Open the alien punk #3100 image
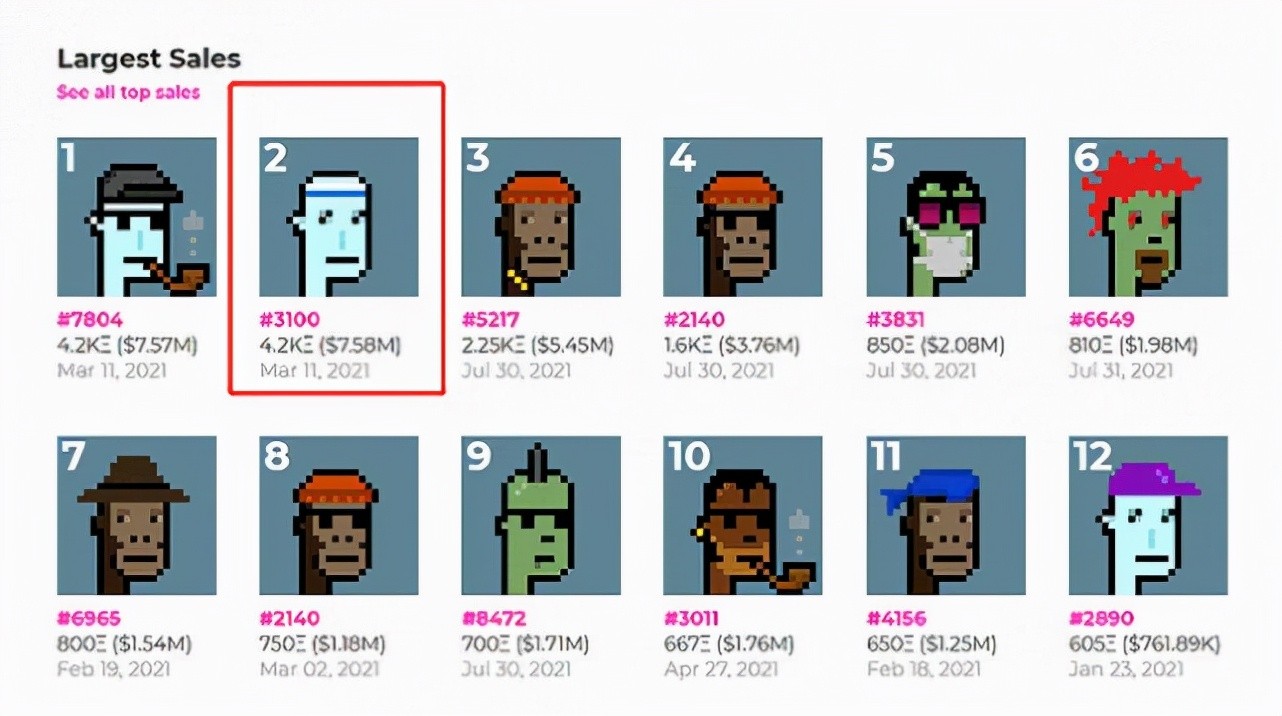 tap(339, 217)
